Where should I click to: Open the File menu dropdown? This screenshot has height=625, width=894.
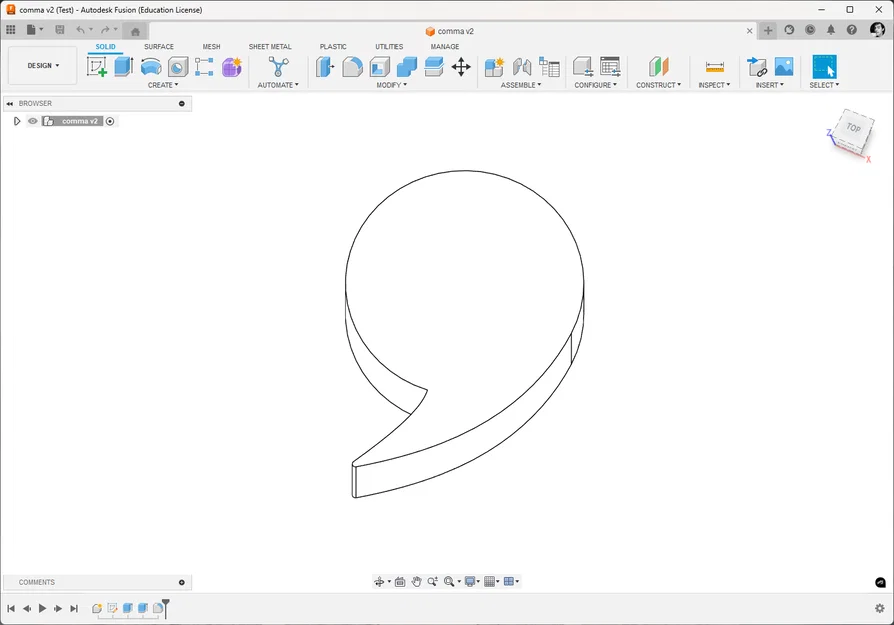pos(34,30)
